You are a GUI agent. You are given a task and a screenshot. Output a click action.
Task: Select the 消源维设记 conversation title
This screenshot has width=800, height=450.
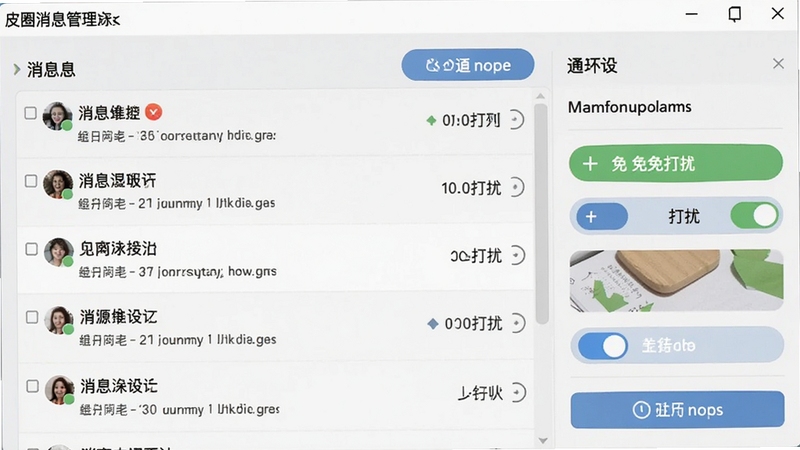tap(118, 317)
